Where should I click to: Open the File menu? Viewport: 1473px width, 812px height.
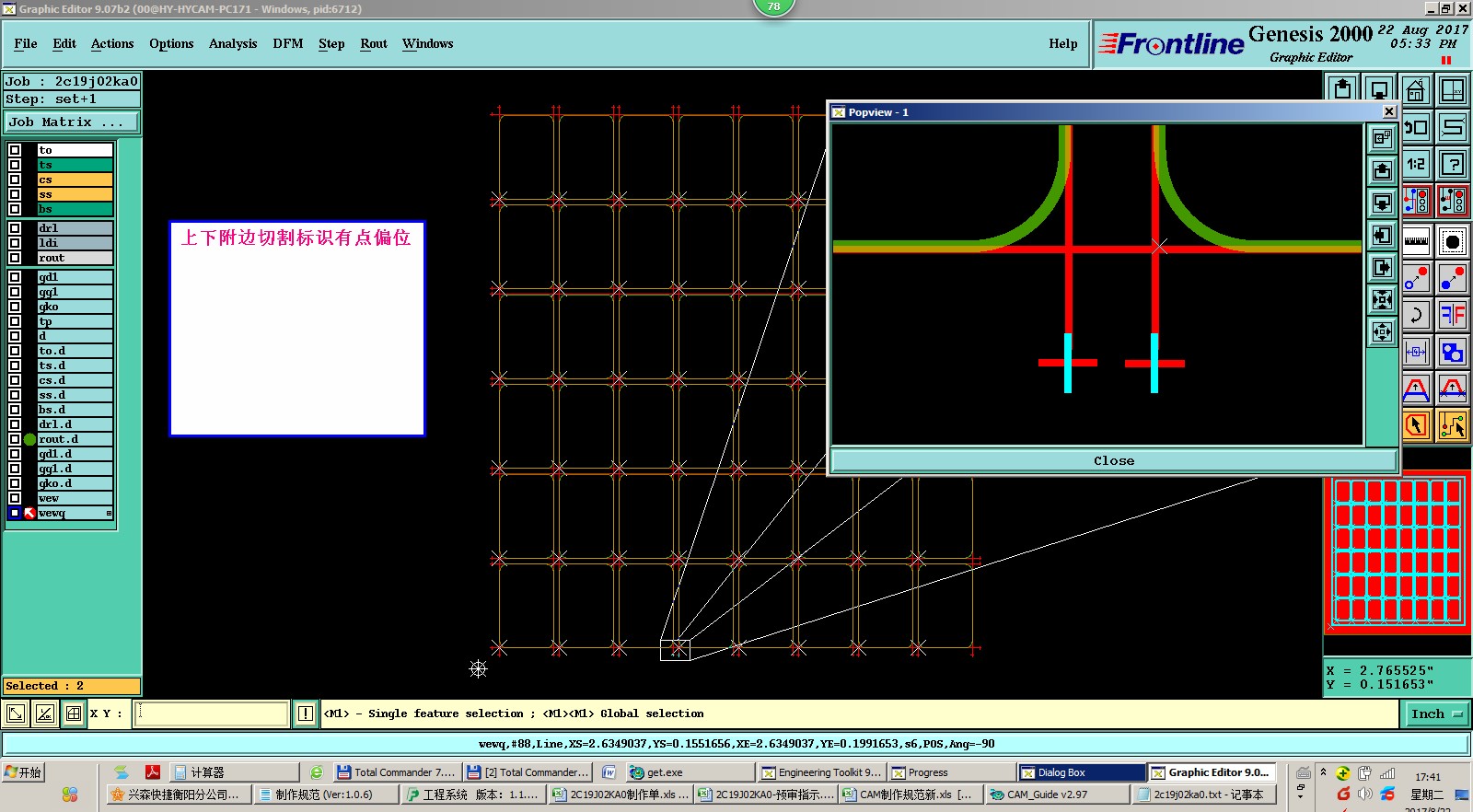pos(26,43)
